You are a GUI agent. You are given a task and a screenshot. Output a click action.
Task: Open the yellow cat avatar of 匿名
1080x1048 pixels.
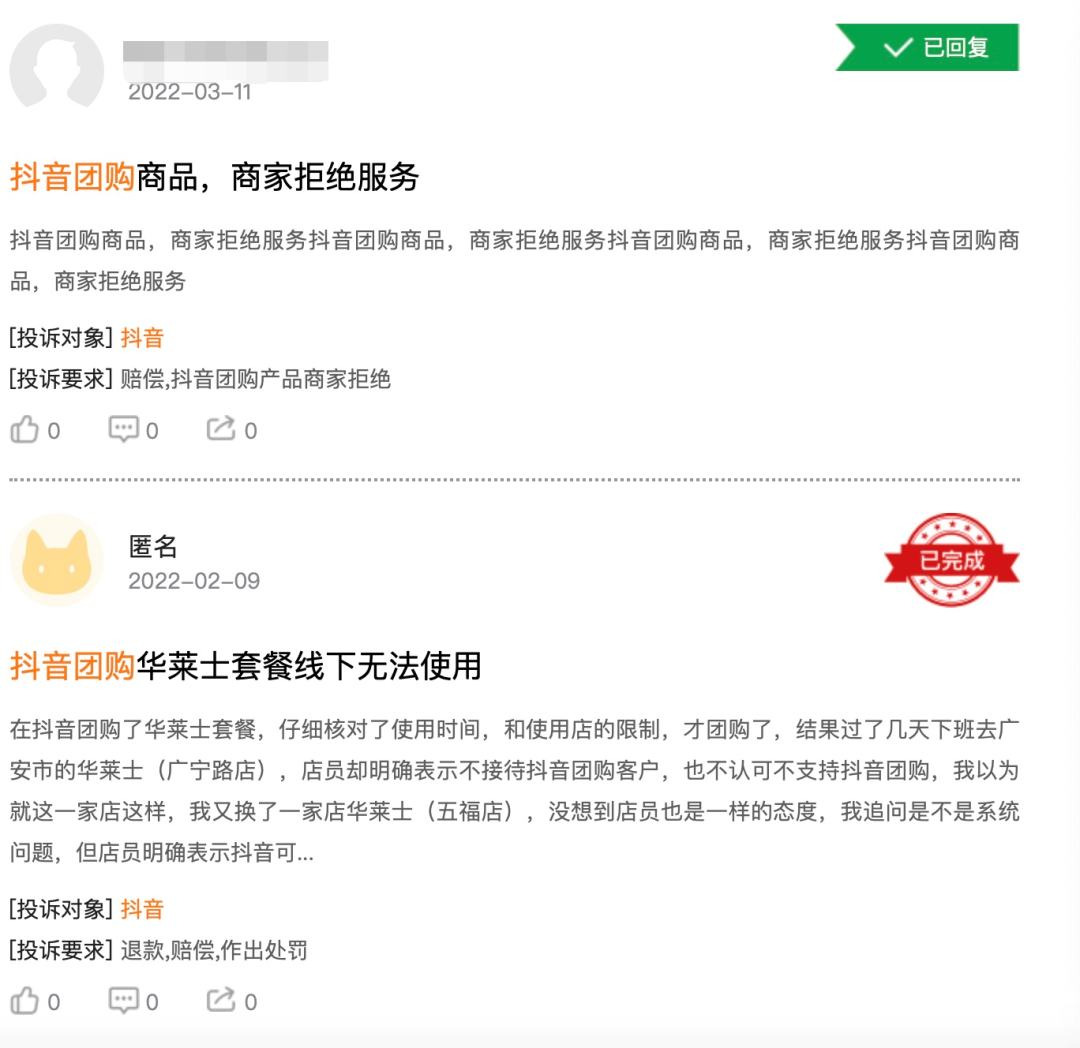point(57,560)
